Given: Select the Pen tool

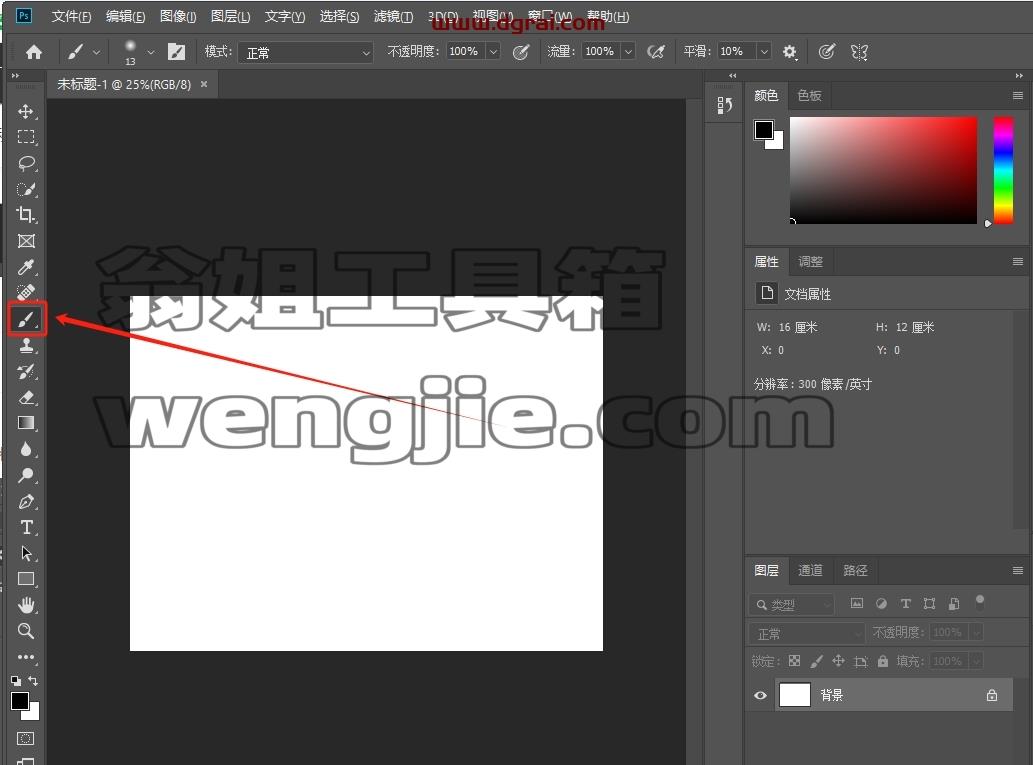Looking at the screenshot, I should 26,501.
